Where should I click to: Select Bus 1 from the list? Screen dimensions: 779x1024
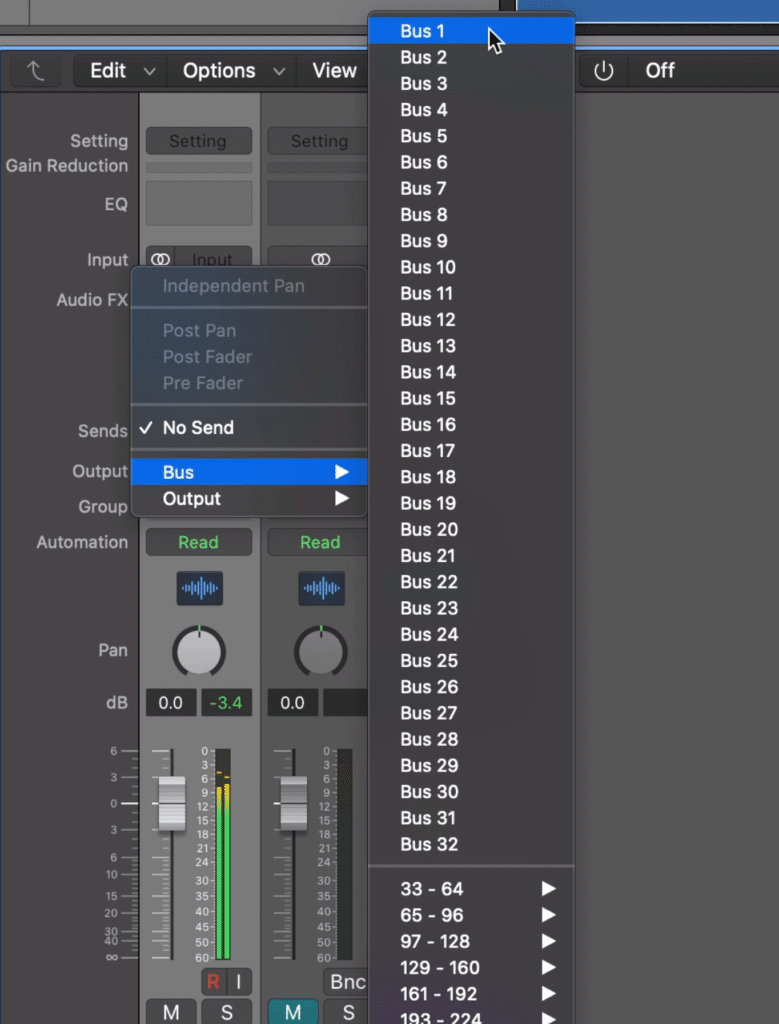click(x=471, y=31)
